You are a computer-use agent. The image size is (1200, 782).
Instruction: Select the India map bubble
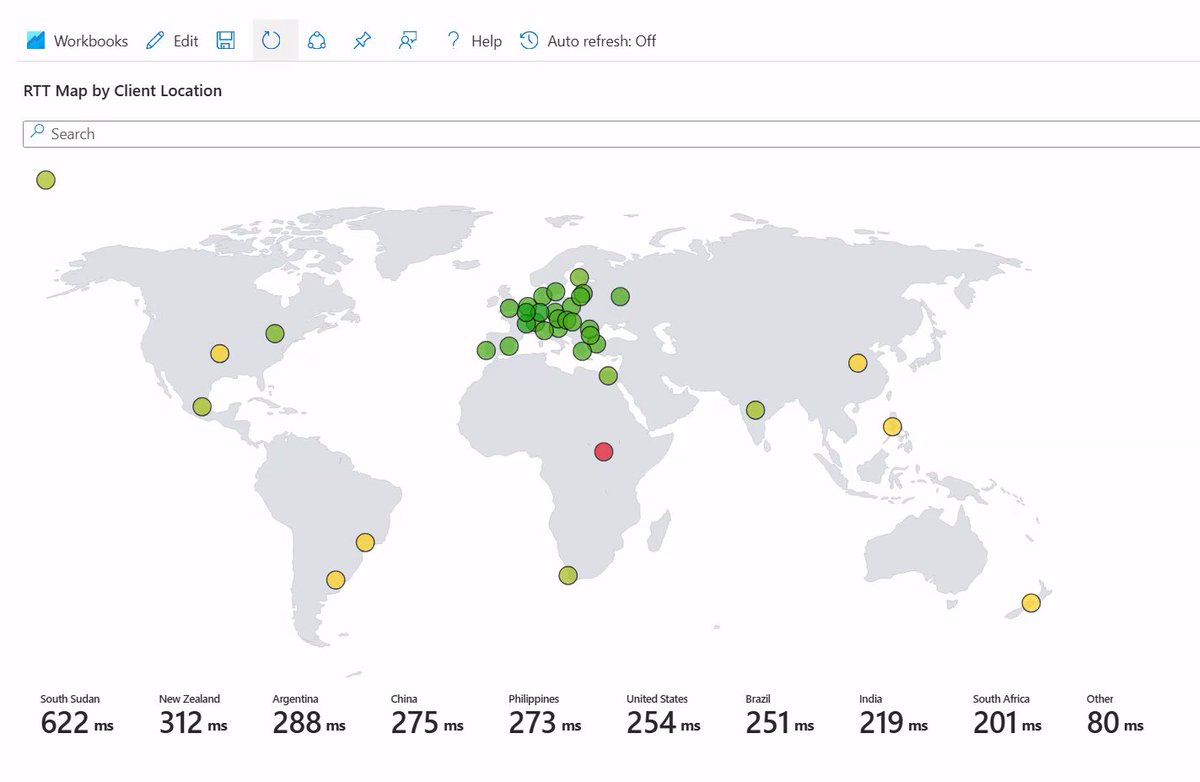(x=755, y=410)
